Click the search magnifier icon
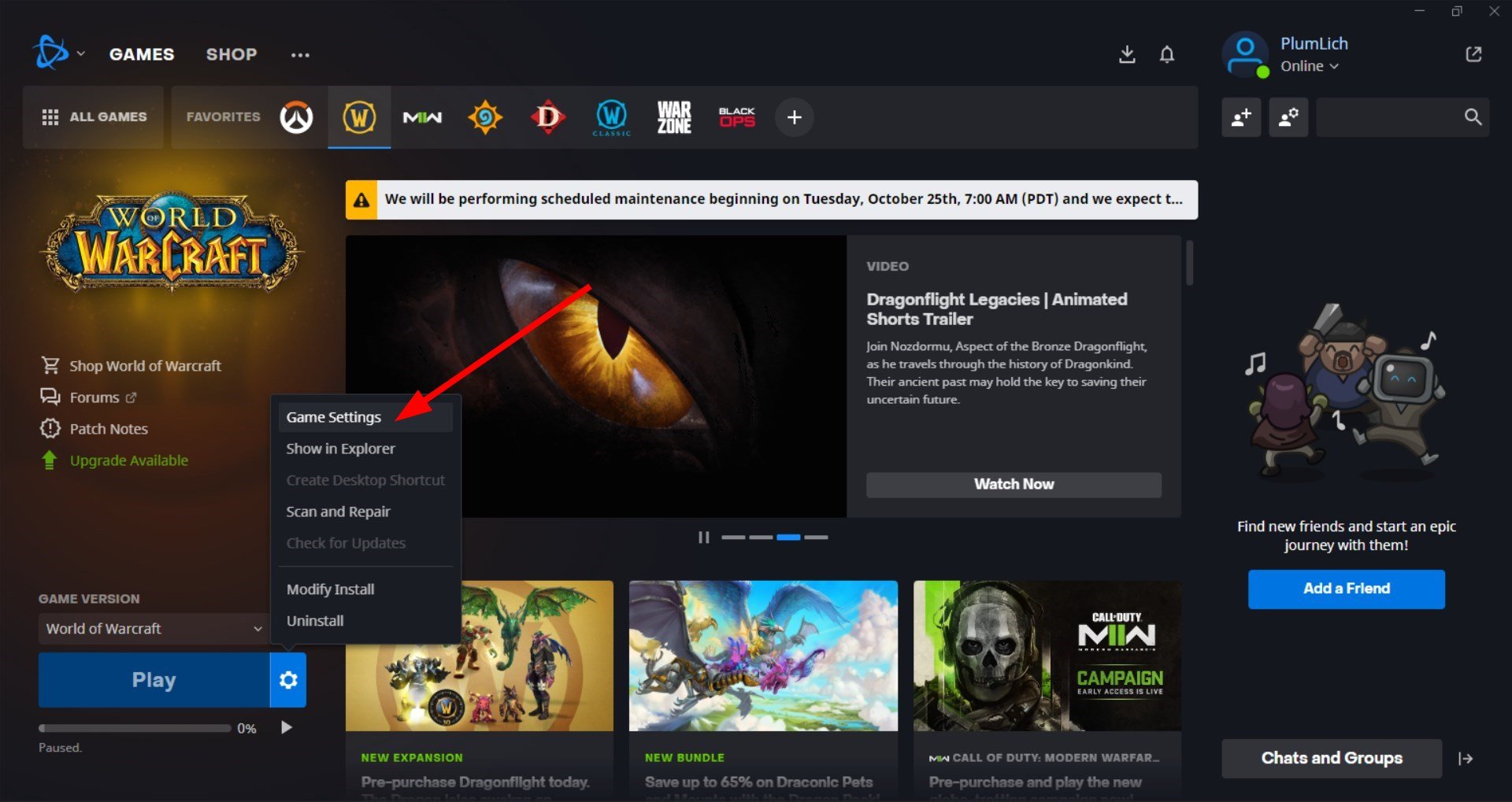Screen dimensions: 1512x802 pos(1473,117)
